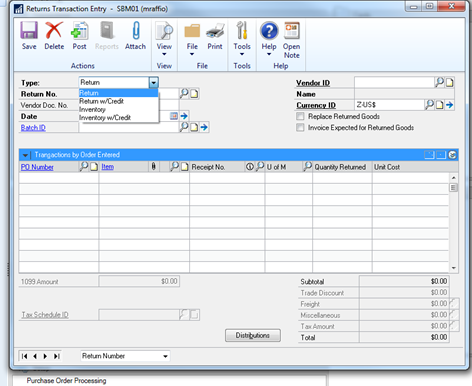Open the Date calendar picker icon

[174, 116]
